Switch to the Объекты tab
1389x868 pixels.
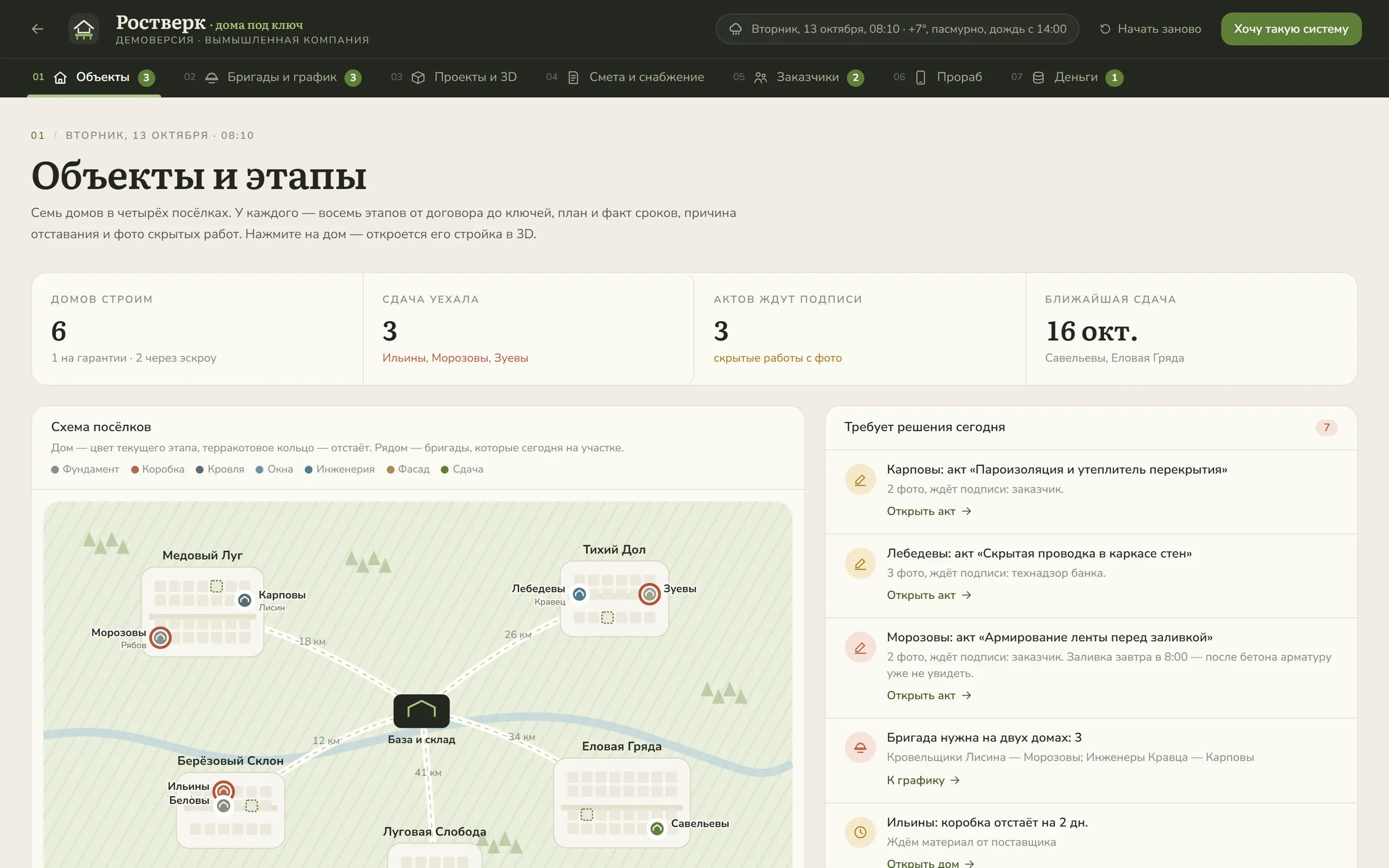[94, 78]
